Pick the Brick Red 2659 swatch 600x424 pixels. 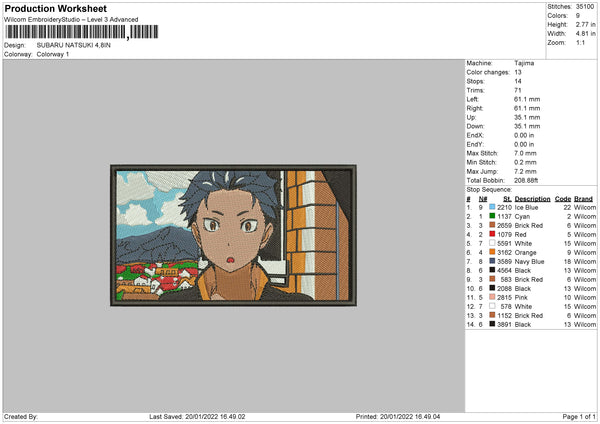pos(492,225)
